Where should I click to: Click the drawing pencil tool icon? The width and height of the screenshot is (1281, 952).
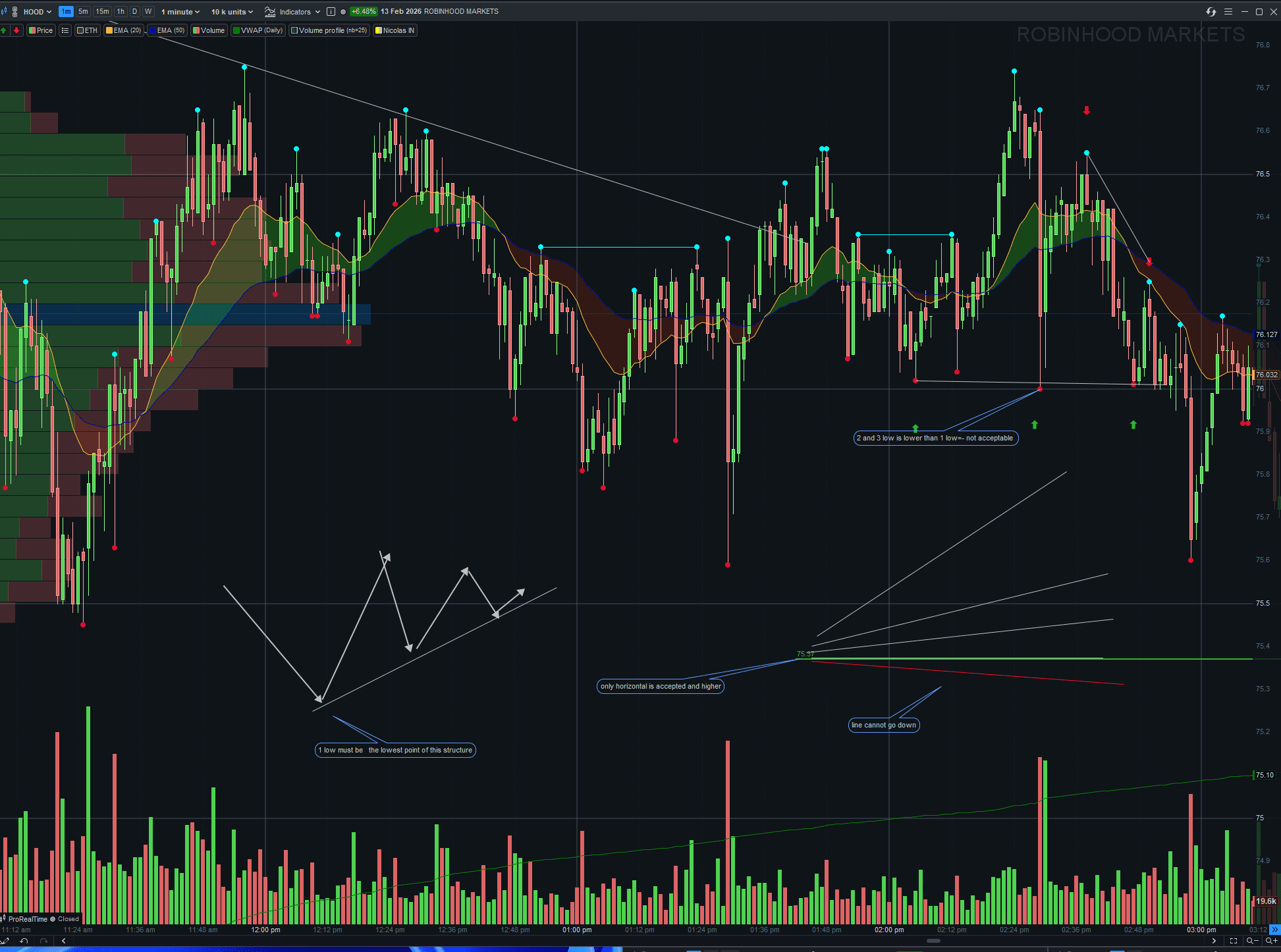pyautogui.click(x=5, y=941)
